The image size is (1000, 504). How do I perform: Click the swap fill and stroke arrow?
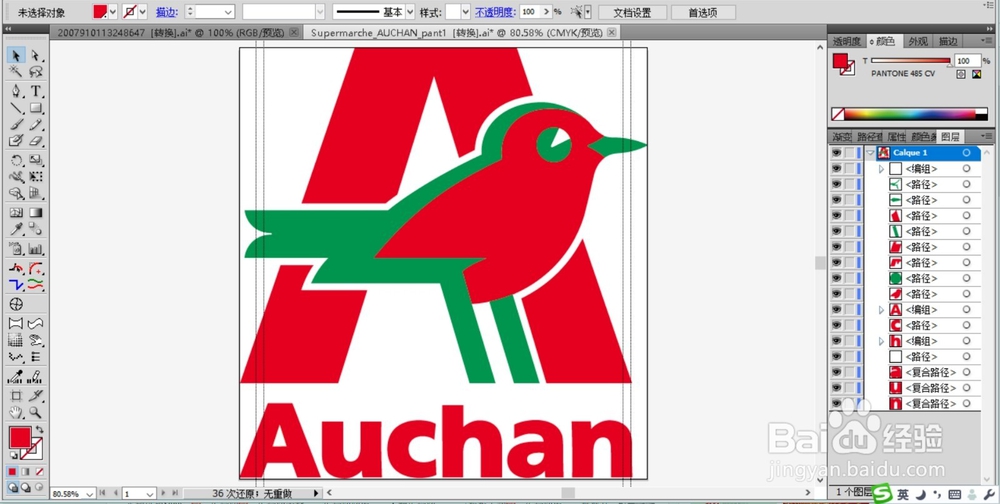coord(40,430)
